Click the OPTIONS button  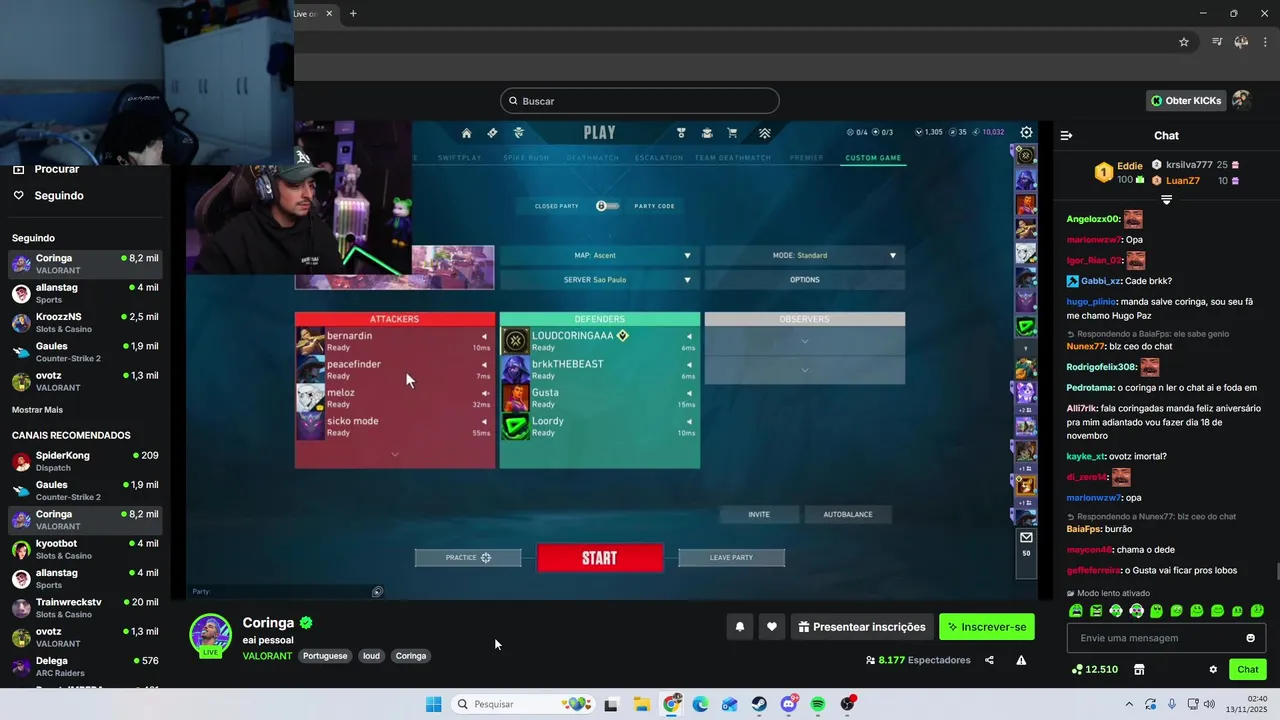coord(805,280)
